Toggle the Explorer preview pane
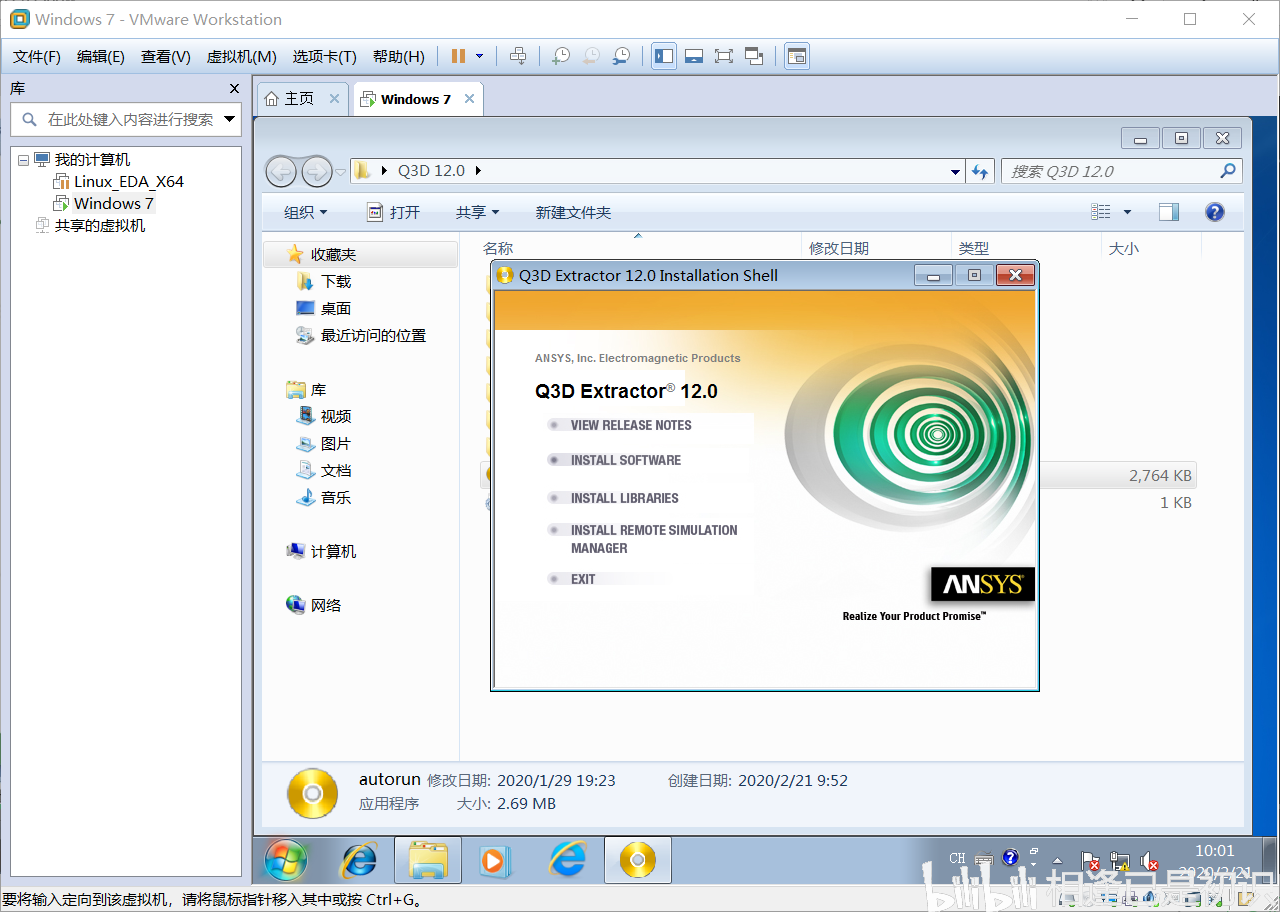The image size is (1280, 912). (x=1168, y=212)
